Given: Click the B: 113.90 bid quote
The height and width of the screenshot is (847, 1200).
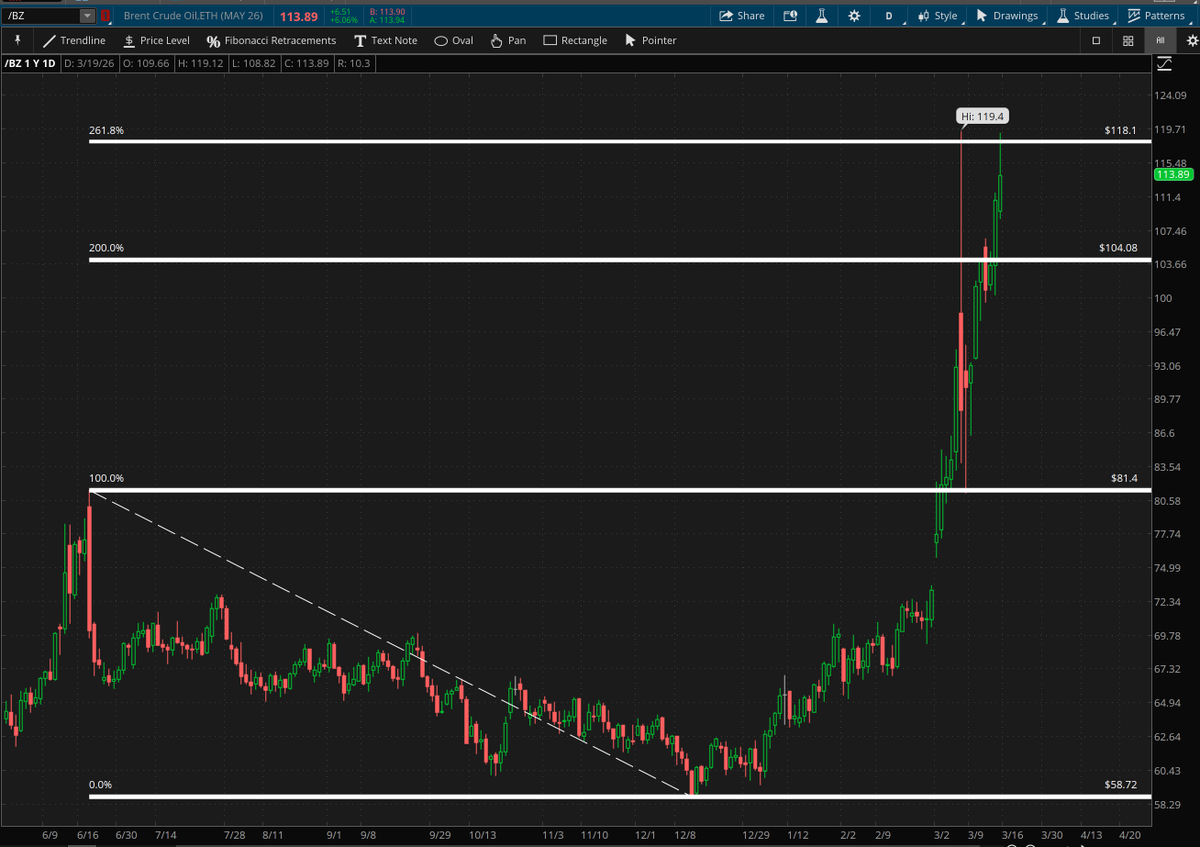Looking at the screenshot, I should (387, 11).
